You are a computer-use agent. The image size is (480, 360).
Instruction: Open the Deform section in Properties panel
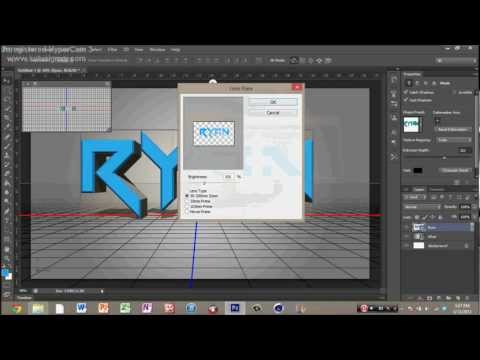pyautogui.click(x=417, y=83)
